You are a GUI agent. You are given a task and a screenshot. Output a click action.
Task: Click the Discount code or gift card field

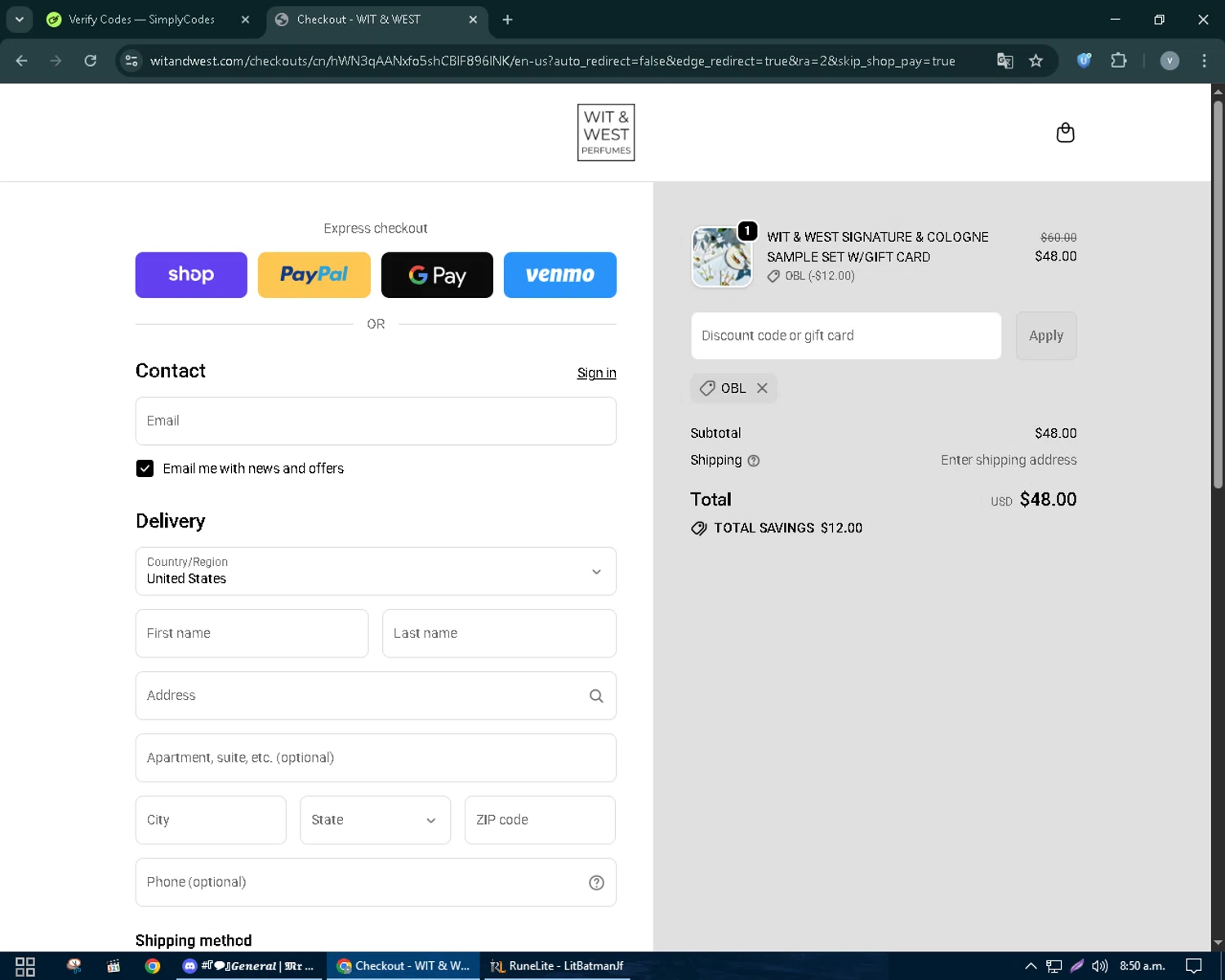[x=846, y=336]
